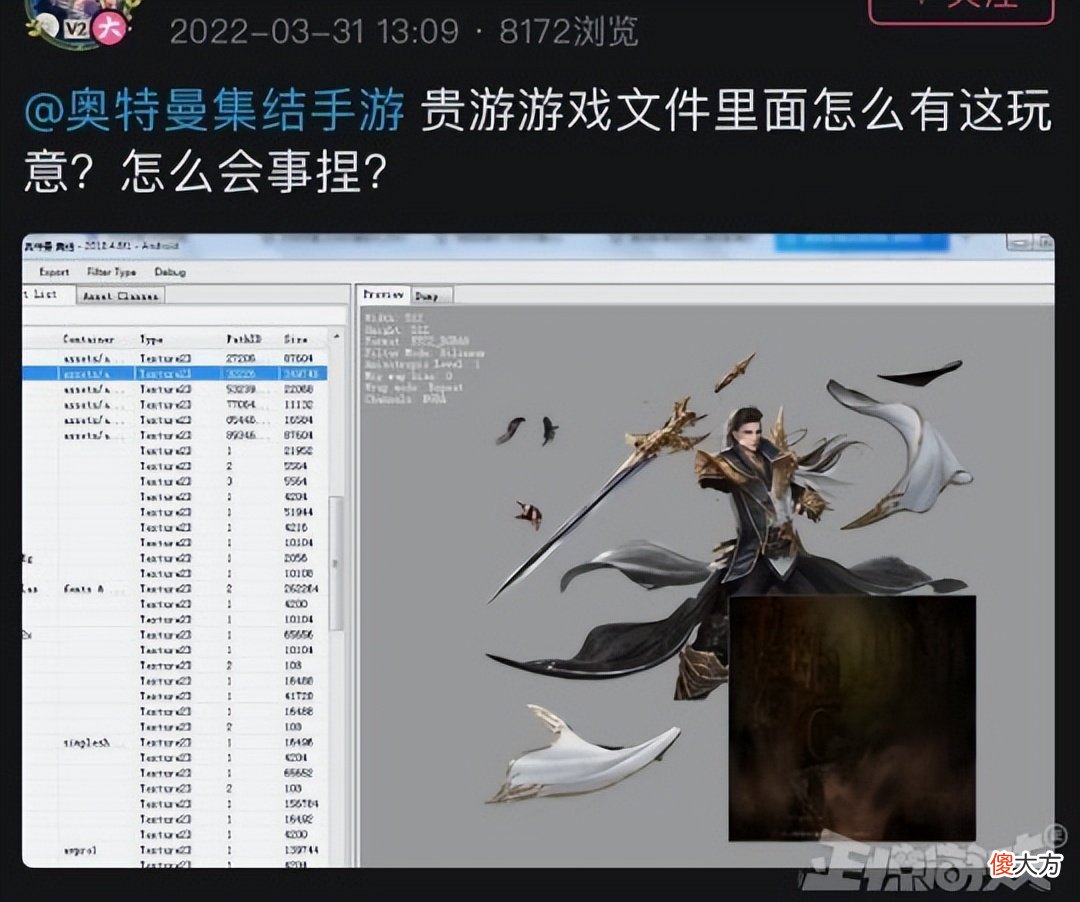Click the pink 大 badge next to V2
Viewport: 1080px width, 902px height.
tap(108, 29)
